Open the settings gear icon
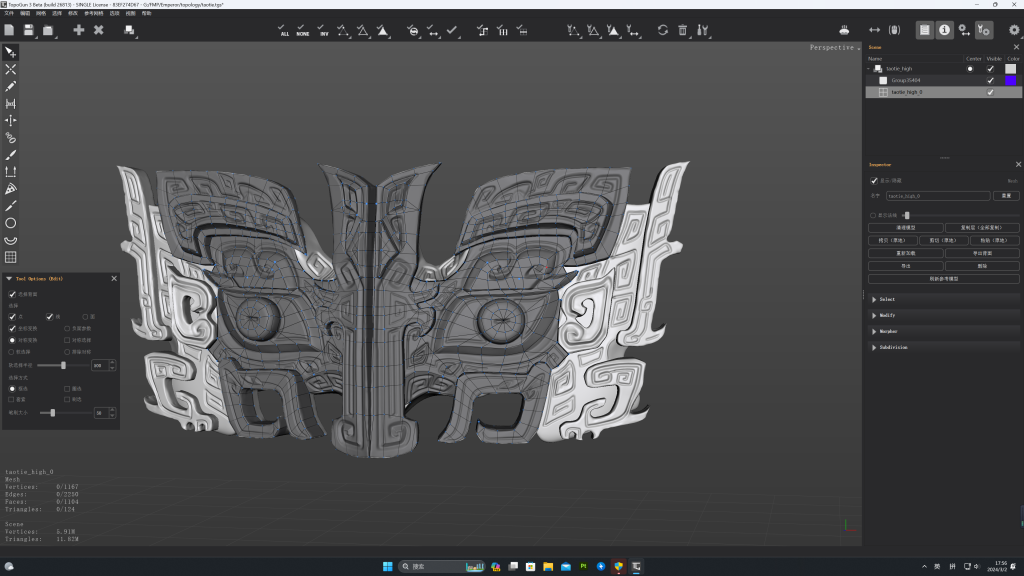The image size is (1024, 576). click(x=1014, y=30)
